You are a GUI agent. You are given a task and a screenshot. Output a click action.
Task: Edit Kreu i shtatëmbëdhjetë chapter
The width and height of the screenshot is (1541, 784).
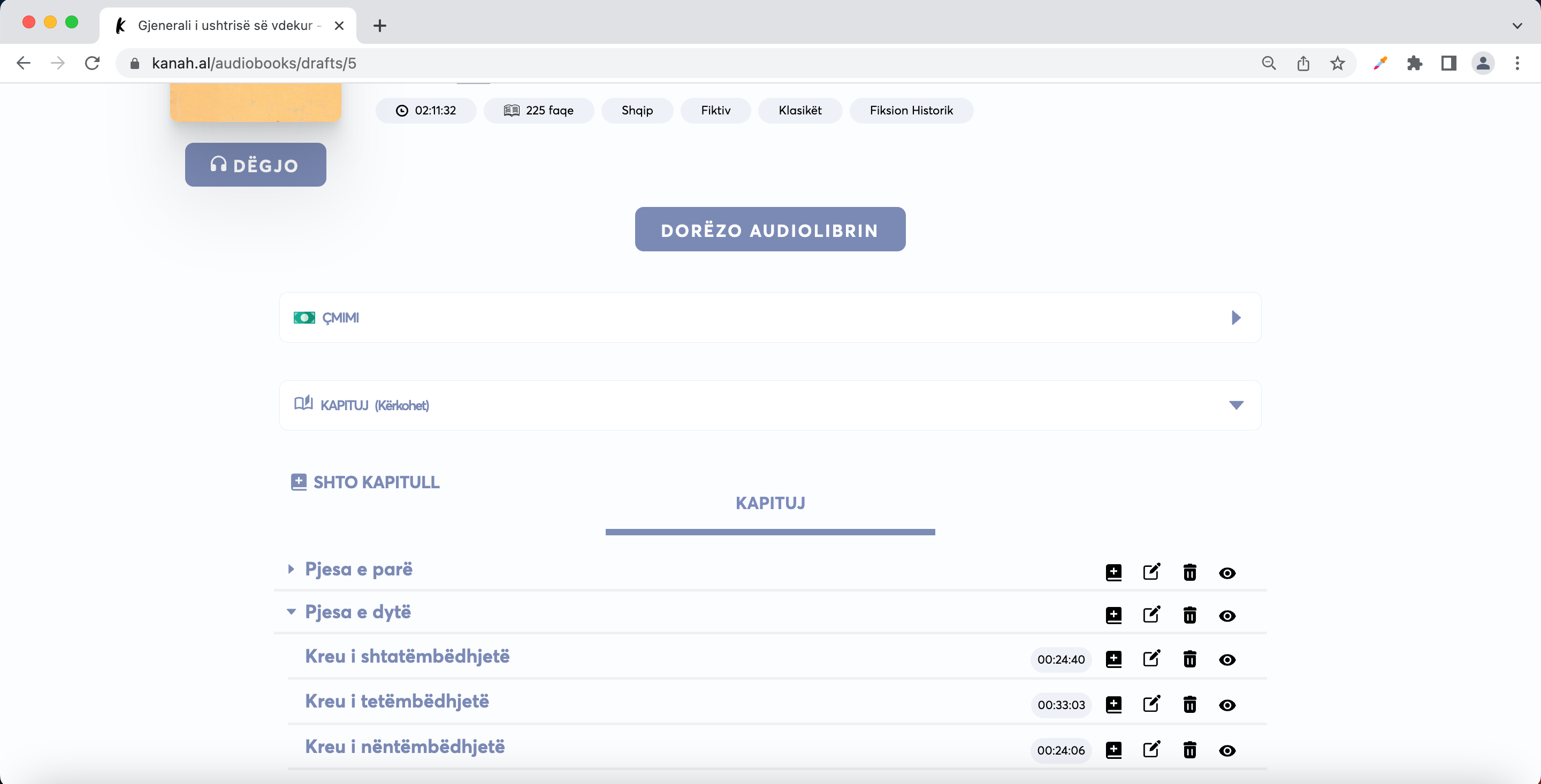(1151, 658)
